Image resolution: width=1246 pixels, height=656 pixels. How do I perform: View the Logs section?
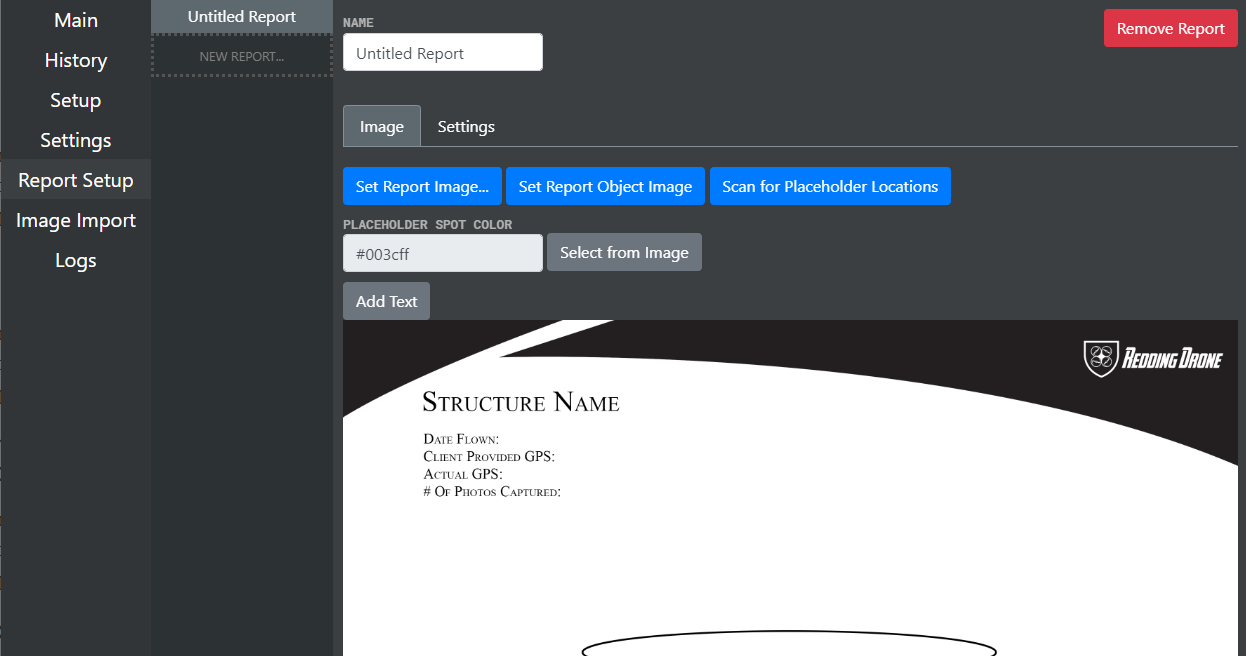click(75, 260)
